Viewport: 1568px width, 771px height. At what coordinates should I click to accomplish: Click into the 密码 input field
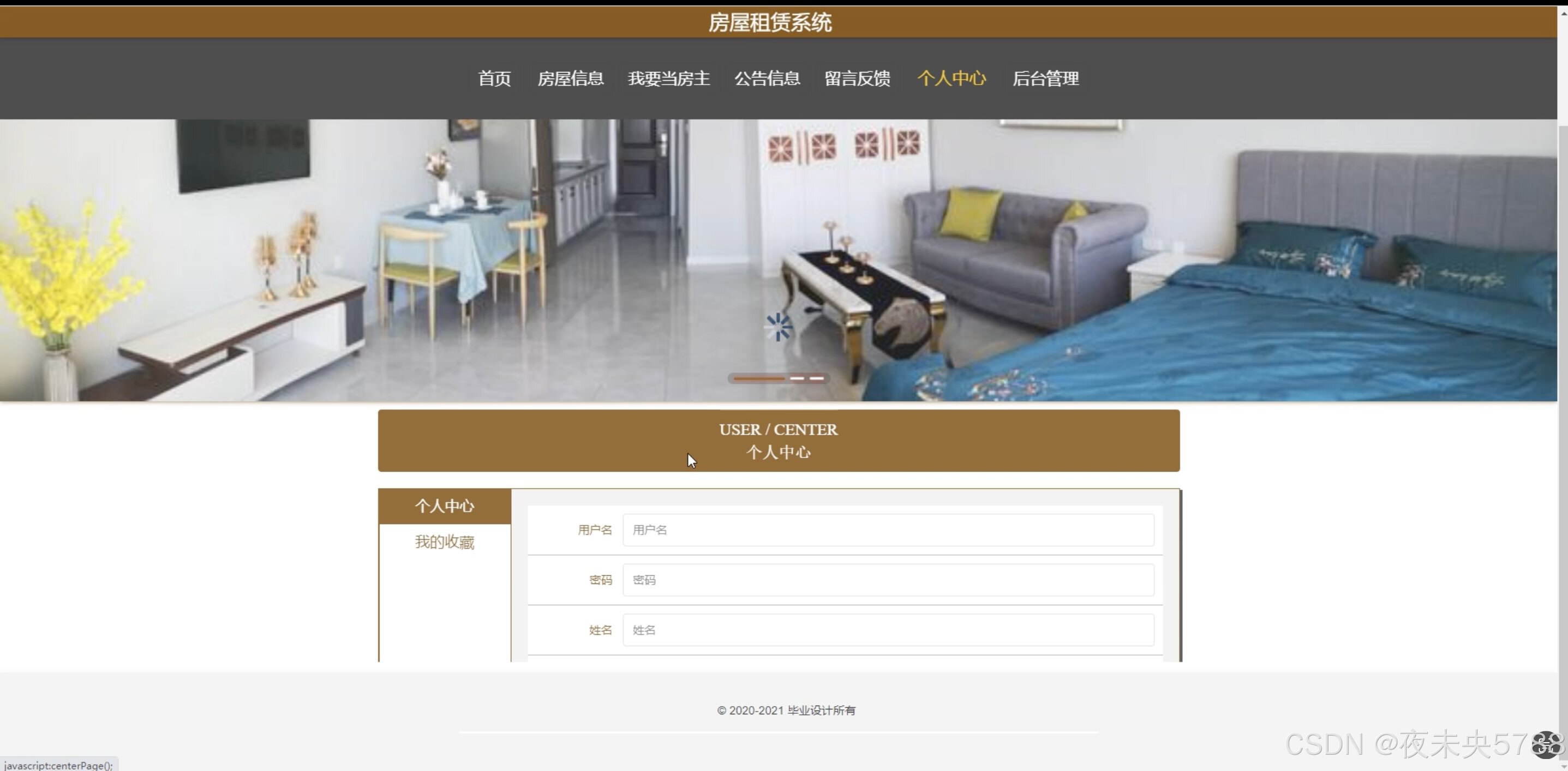888,579
